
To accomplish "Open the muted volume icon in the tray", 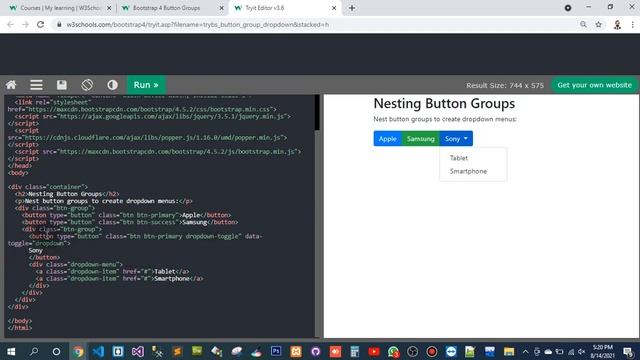I will click(x=582, y=352).
